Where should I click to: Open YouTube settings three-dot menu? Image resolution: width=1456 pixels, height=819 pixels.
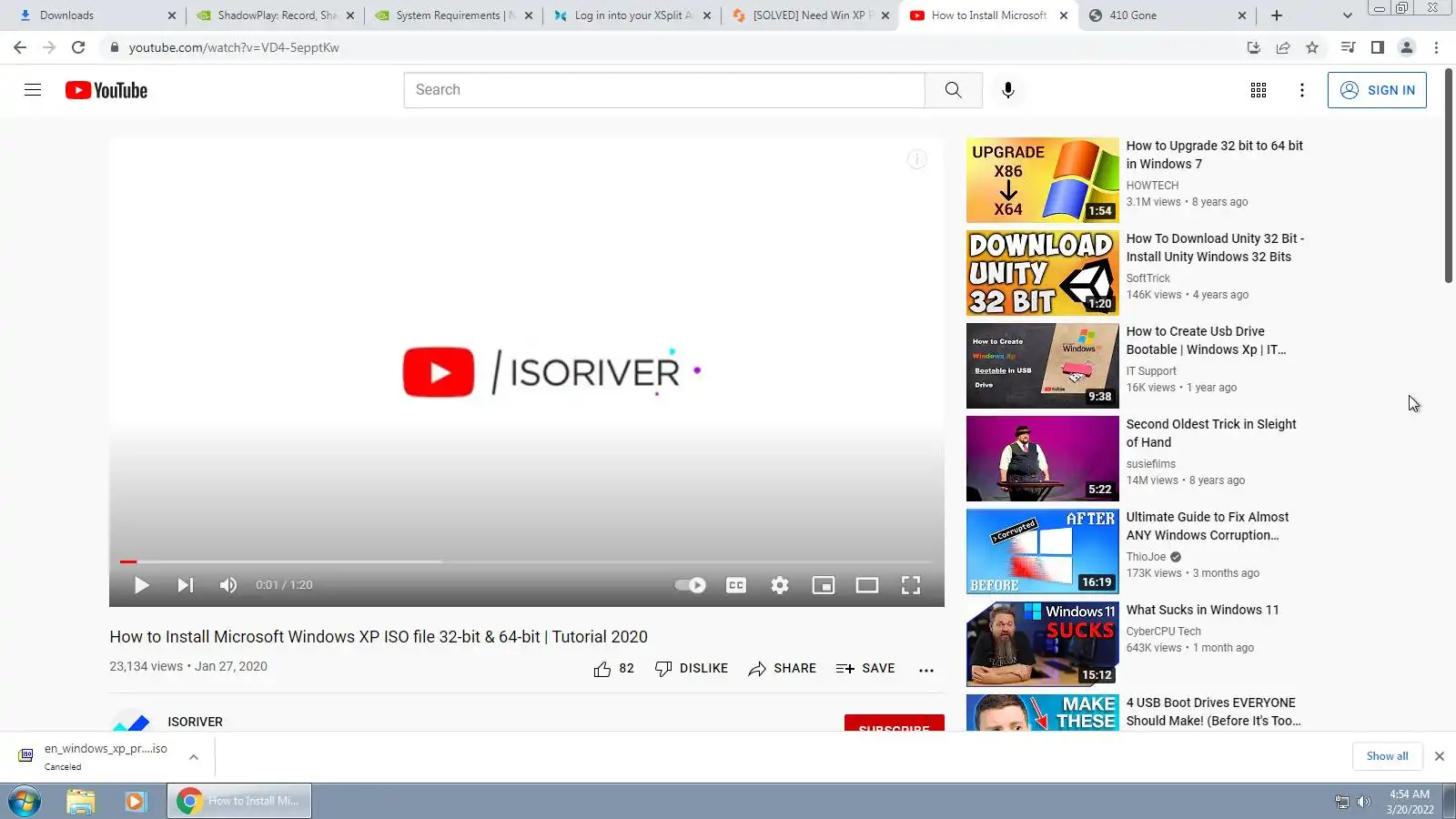point(1302,90)
